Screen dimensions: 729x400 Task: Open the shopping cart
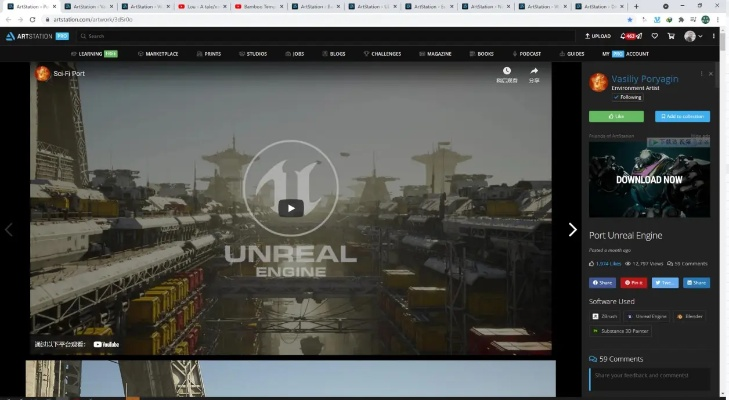(671, 36)
